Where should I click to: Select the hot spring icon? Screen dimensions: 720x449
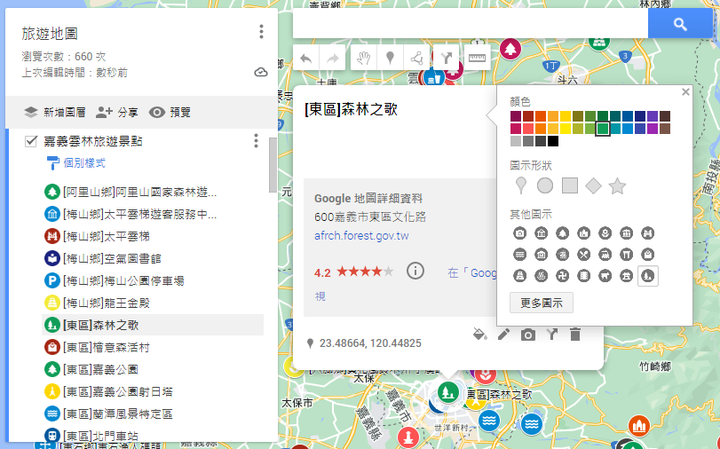(541, 276)
